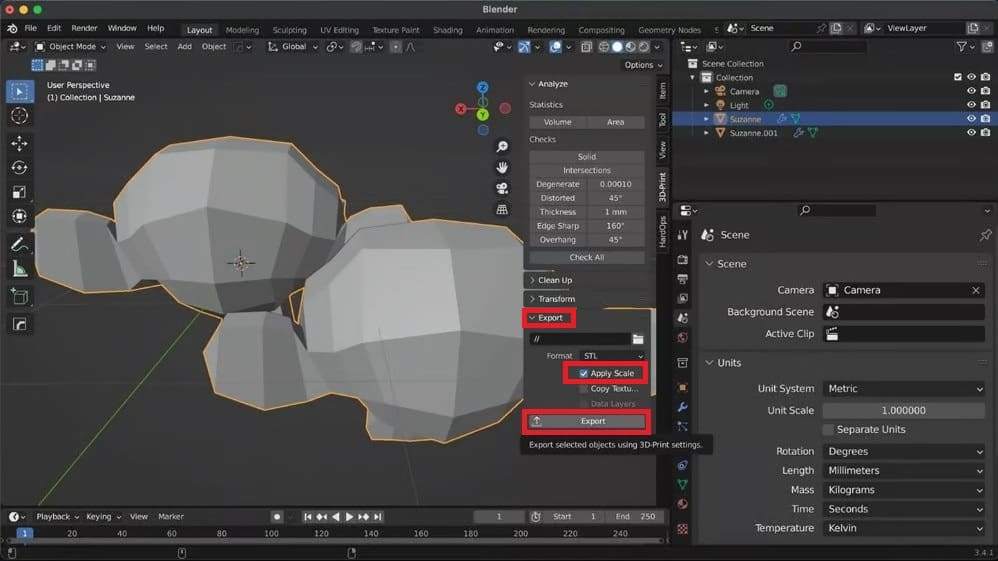
Task: Open the export Format STL dropdown
Action: point(612,356)
